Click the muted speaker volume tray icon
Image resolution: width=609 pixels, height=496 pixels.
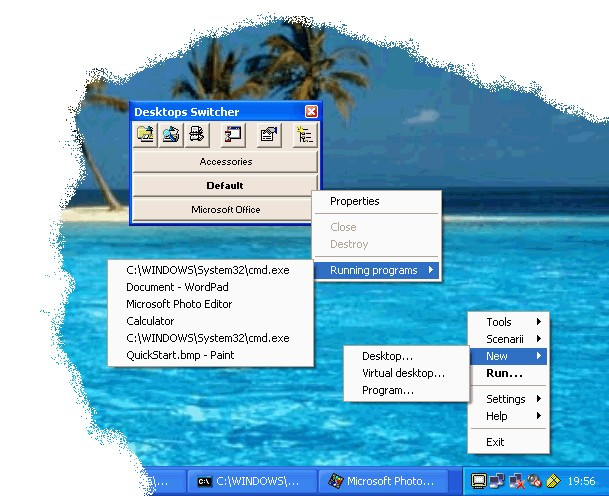pos(535,481)
